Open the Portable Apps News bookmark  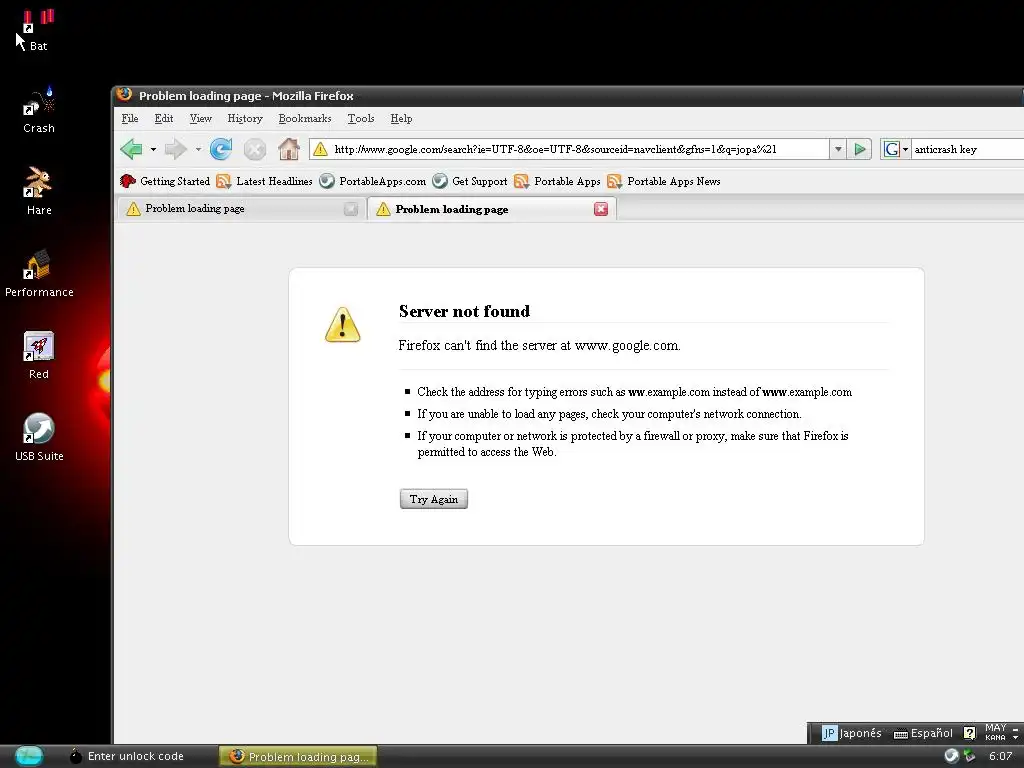point(664,181)
